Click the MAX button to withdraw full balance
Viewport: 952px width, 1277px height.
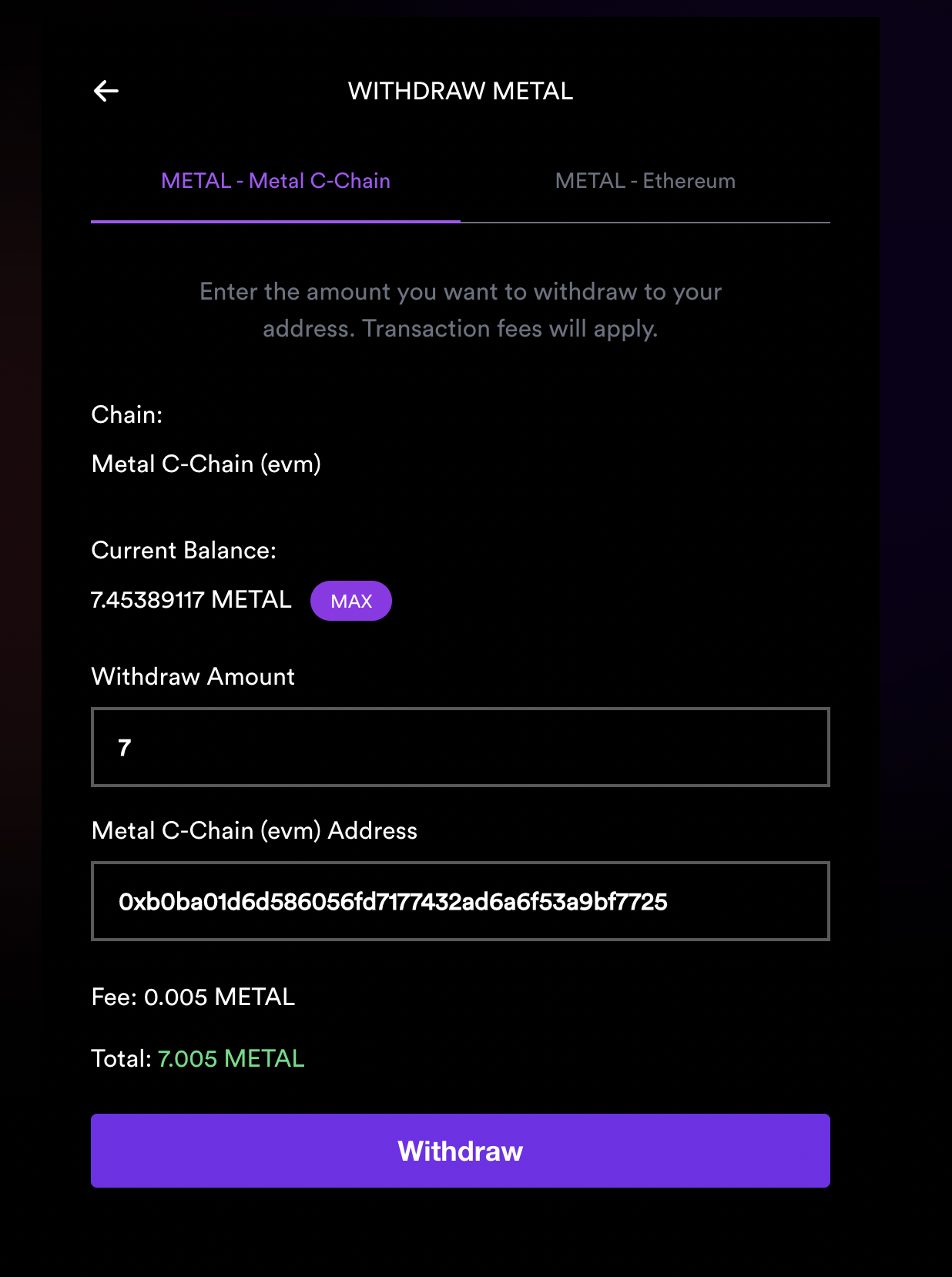pyautogui.click(x=350, y=600)
